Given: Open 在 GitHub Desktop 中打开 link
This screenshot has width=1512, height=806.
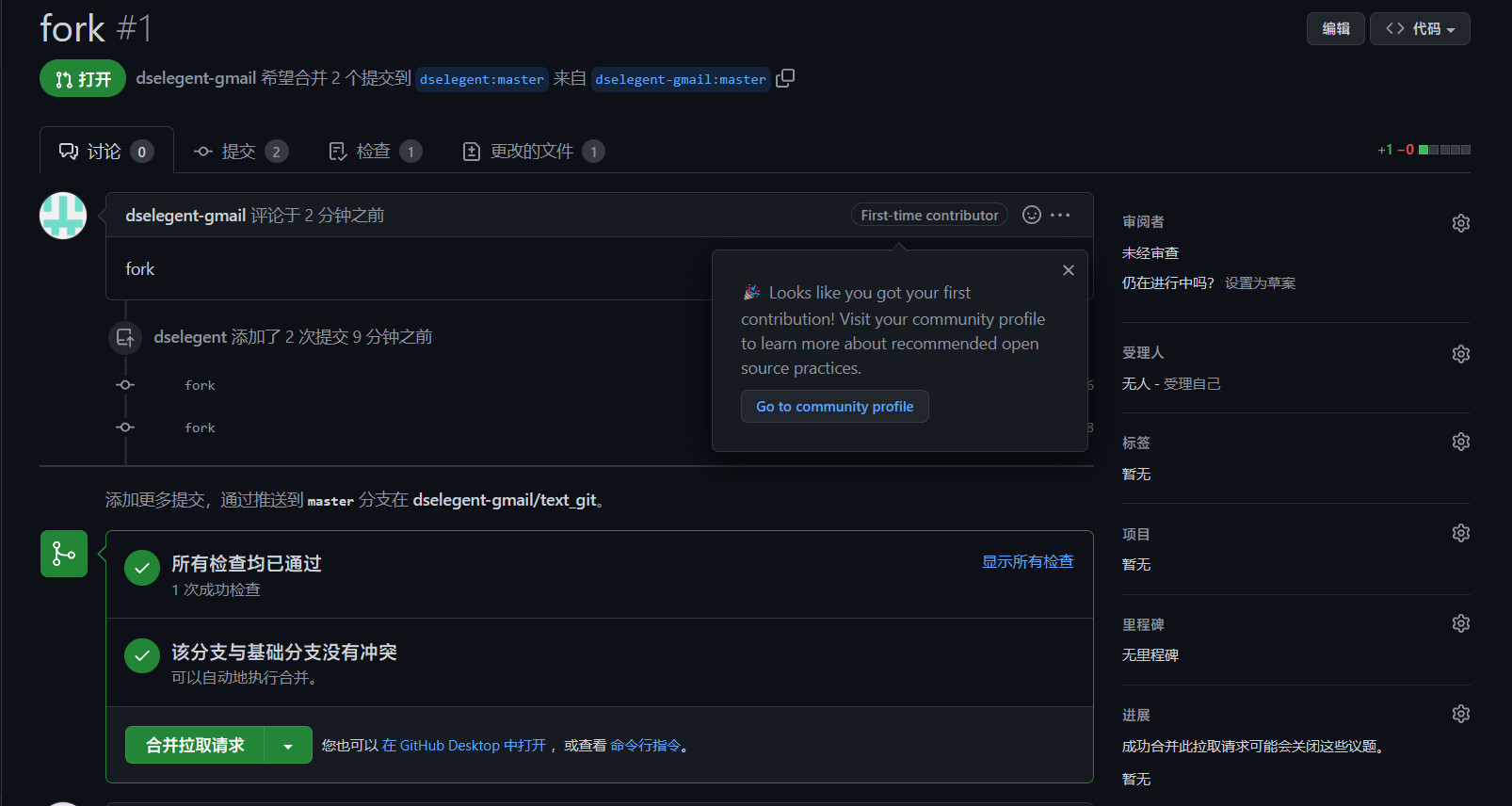Looking at the screenshot, I should coord(464,745).
